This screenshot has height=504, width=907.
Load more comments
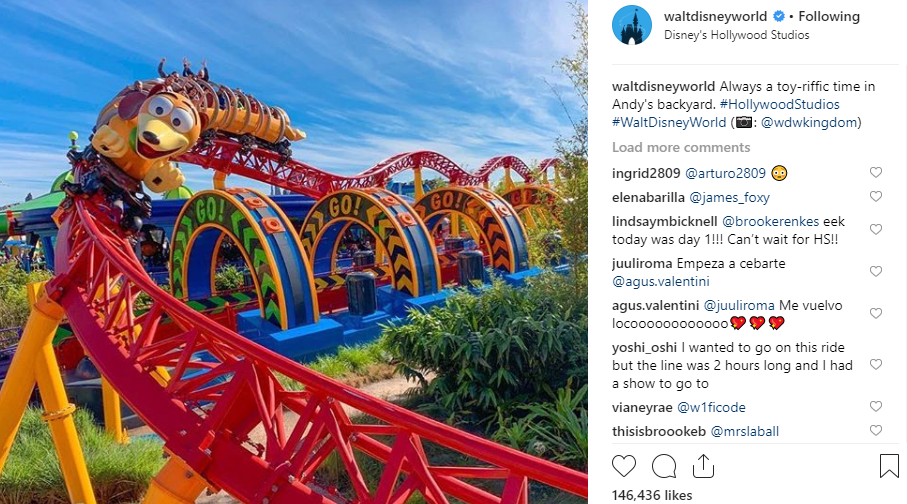681,148
